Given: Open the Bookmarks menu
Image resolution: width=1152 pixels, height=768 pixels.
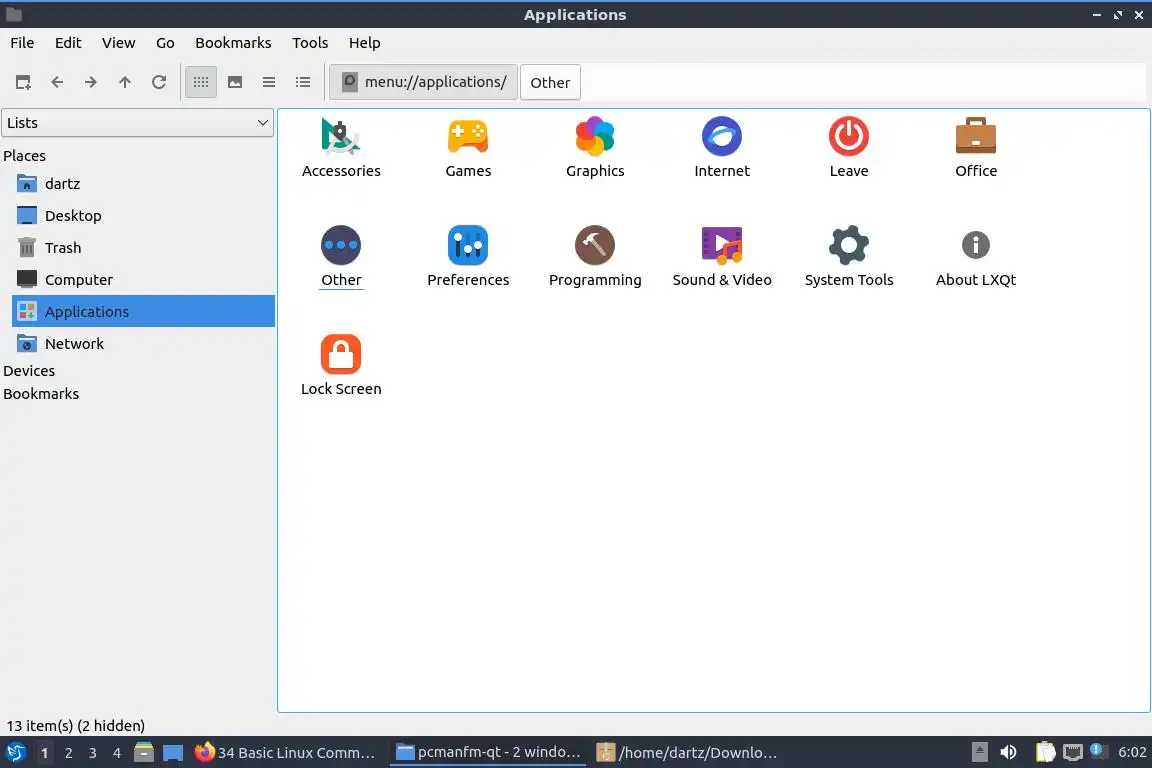Looking at the screenshot, I should coord(233,43).
